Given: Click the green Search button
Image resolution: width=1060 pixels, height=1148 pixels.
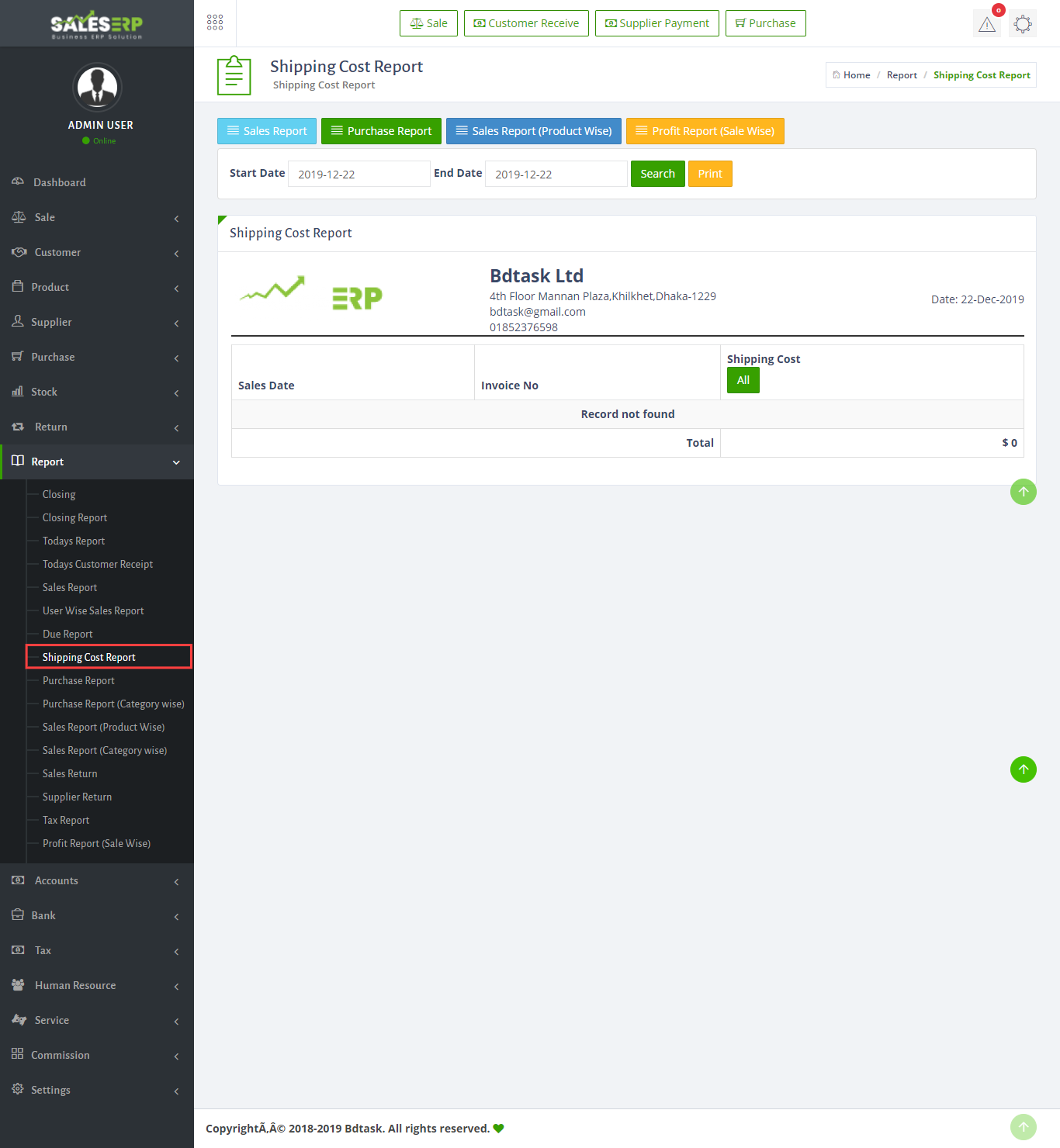Looking at the screenshot, I should (x=657, y=174).
